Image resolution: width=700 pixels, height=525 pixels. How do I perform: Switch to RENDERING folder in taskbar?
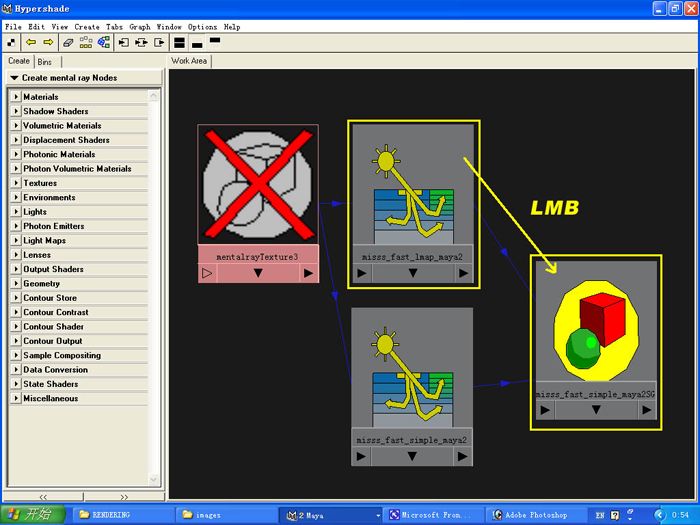coord(121,515)
